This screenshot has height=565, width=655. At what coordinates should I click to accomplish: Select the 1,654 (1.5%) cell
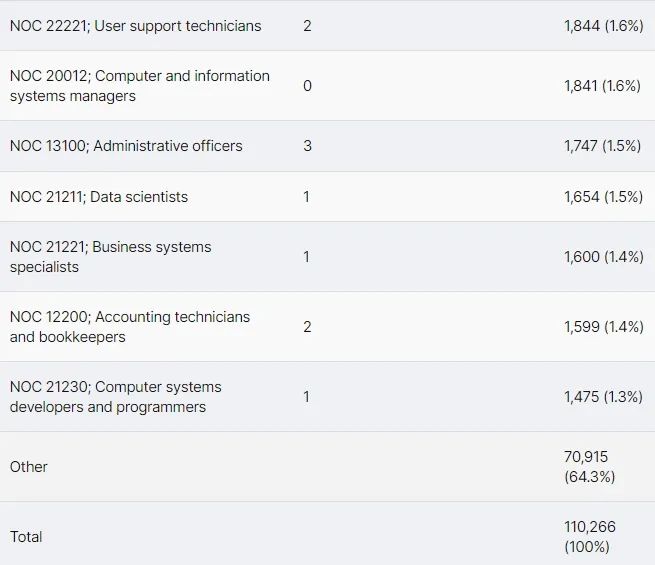coord(603,197)
